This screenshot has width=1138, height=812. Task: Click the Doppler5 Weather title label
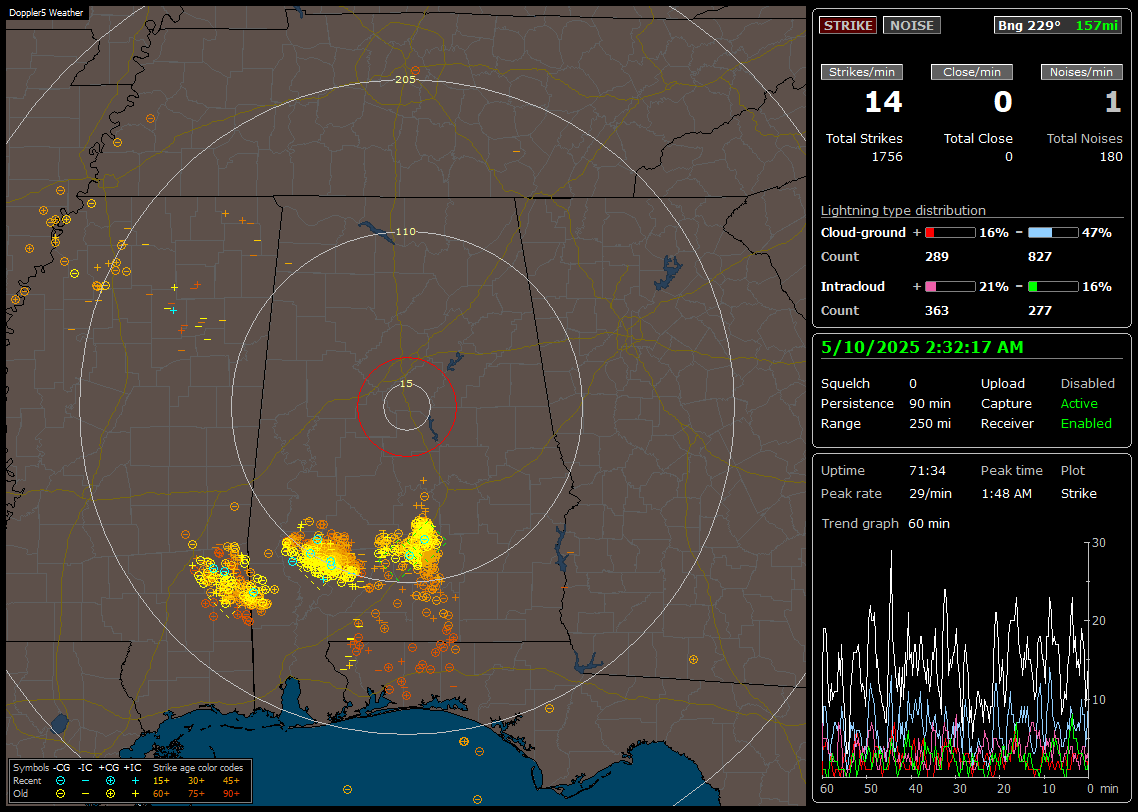click(46, 13)
